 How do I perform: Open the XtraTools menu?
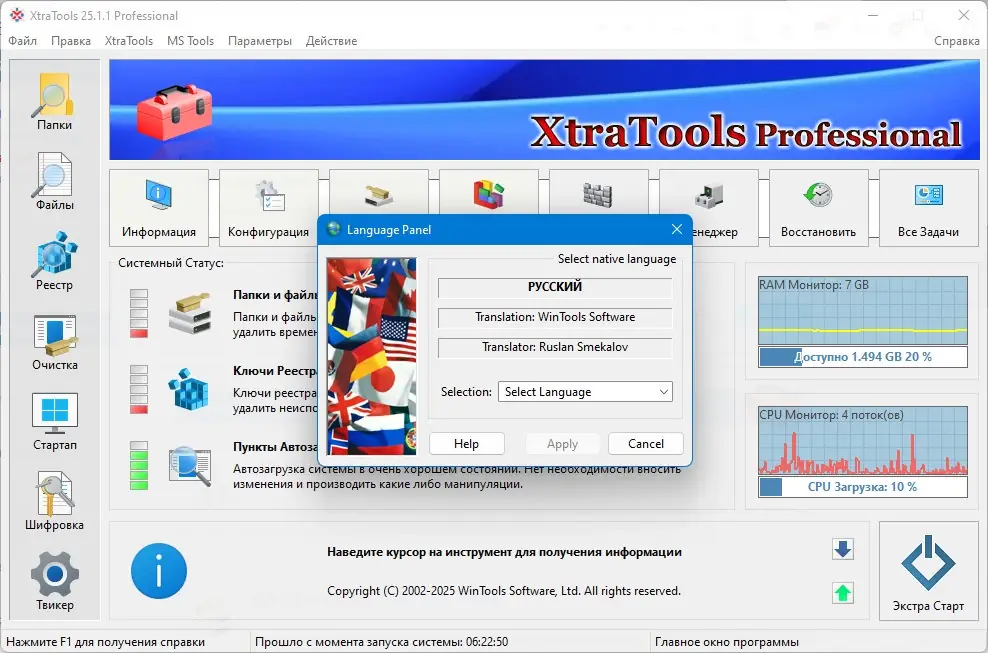point(129,40)
